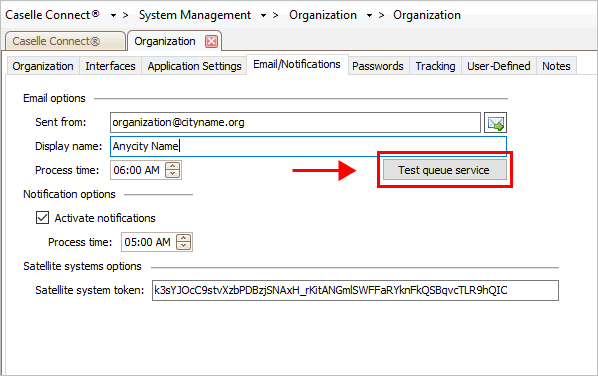Click the send test email icon
The width and height of the screenshot is (598, 376).
pos(495,122)
